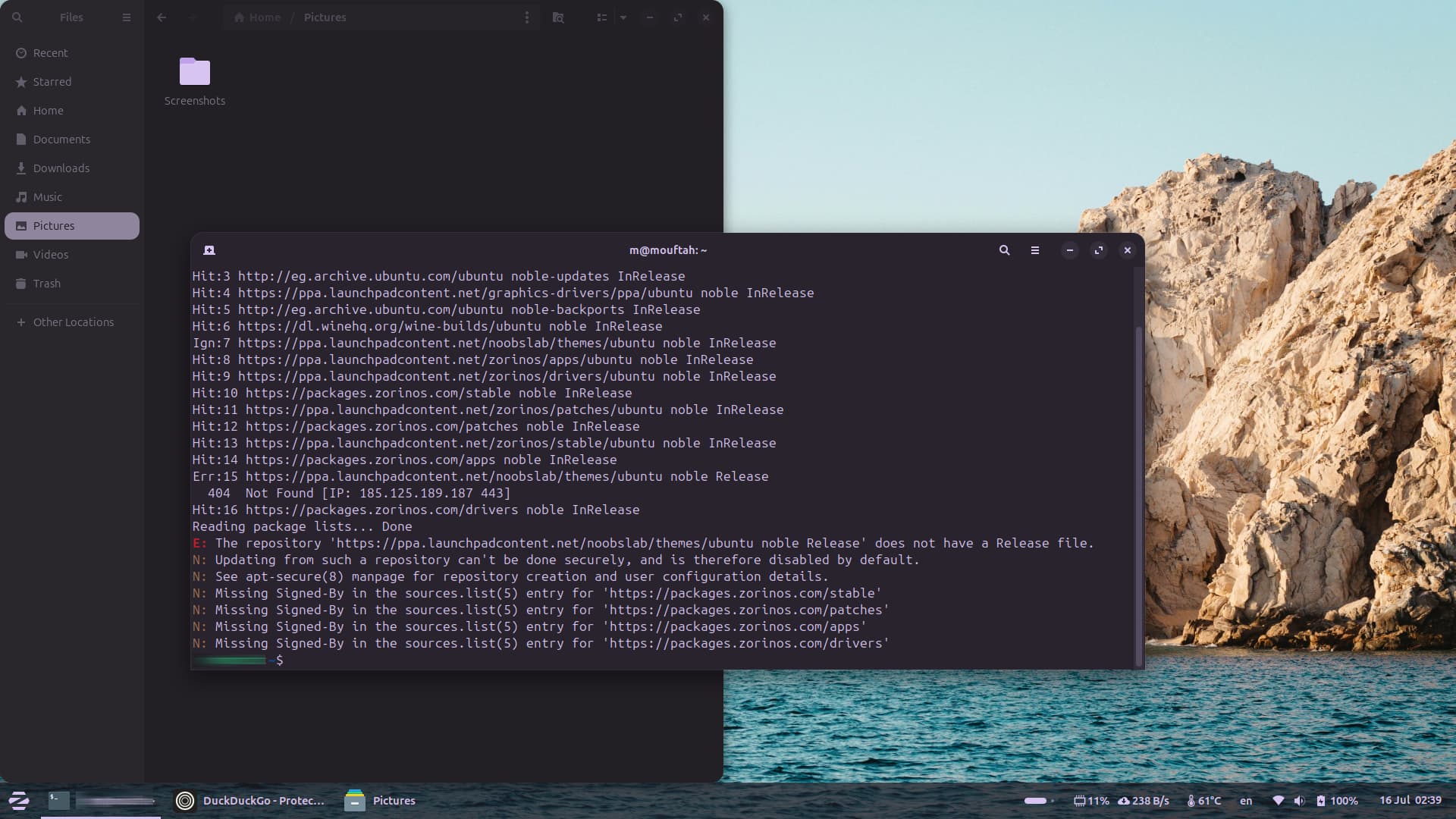Open the clock showing 16 Jul 02:39

(x=1410, y=801)
